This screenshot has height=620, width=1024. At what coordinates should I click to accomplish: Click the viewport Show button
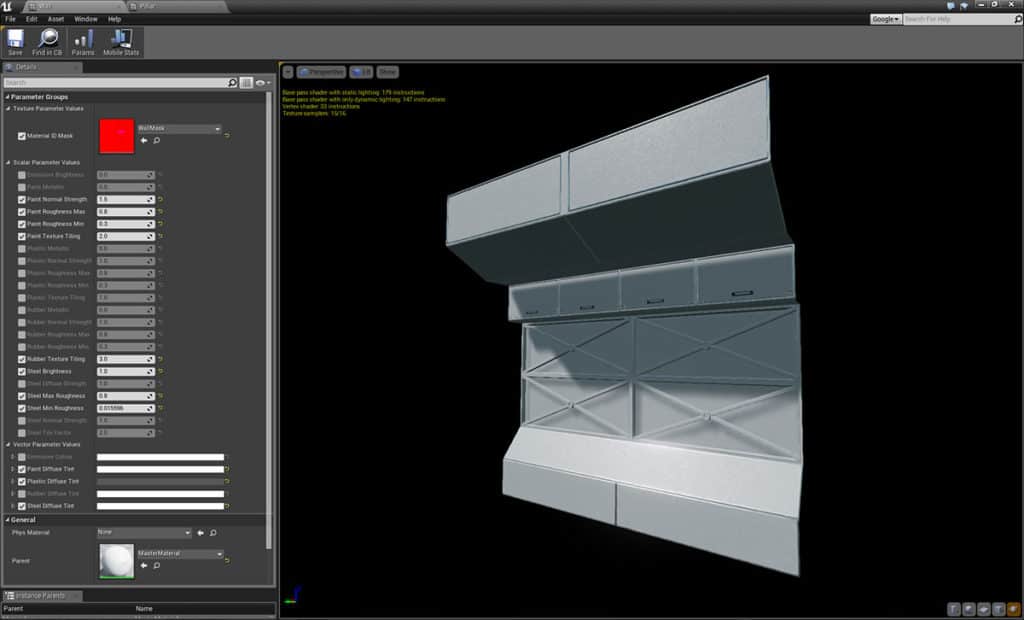tap(387, 72)
